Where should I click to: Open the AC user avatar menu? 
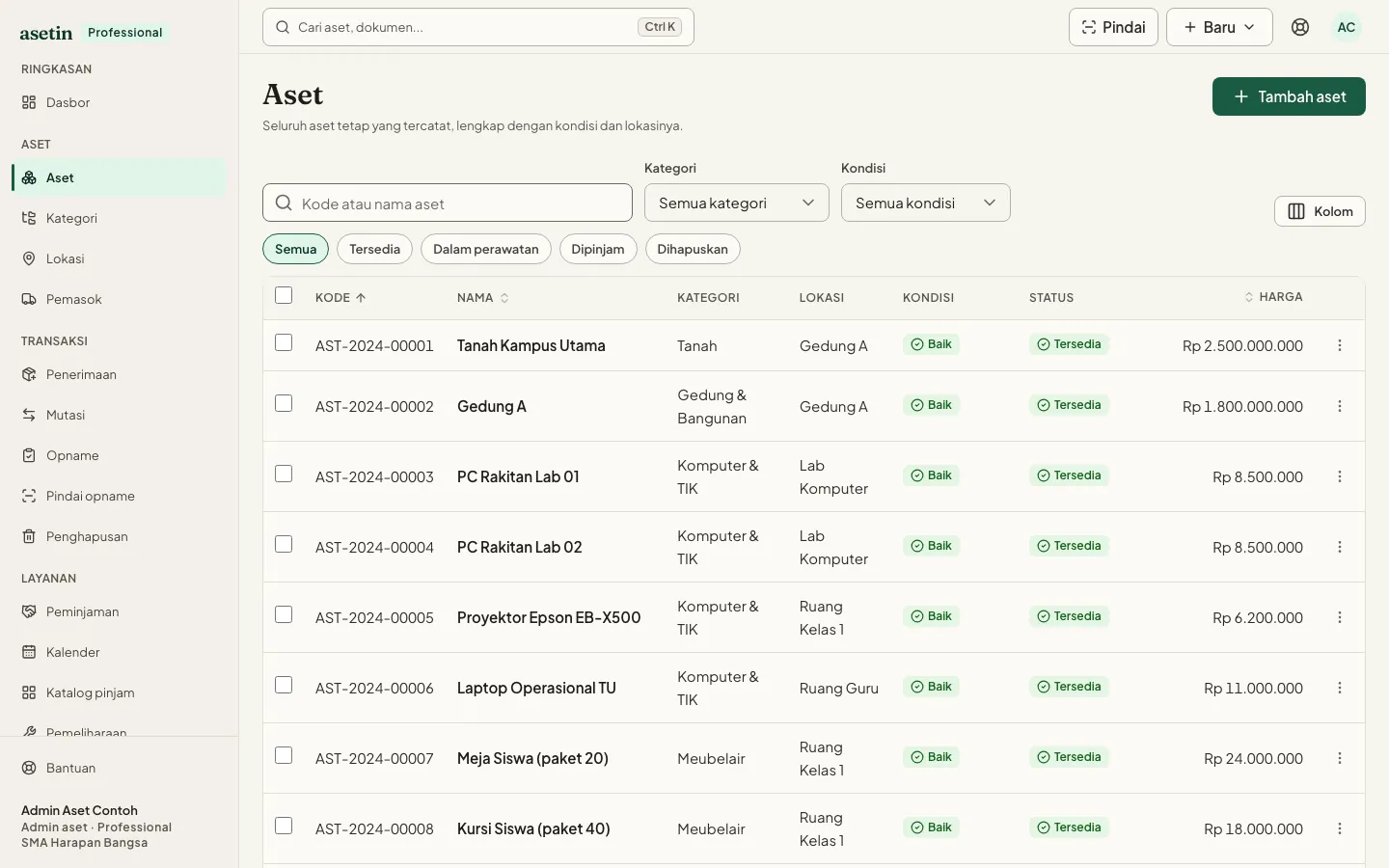1347,27
